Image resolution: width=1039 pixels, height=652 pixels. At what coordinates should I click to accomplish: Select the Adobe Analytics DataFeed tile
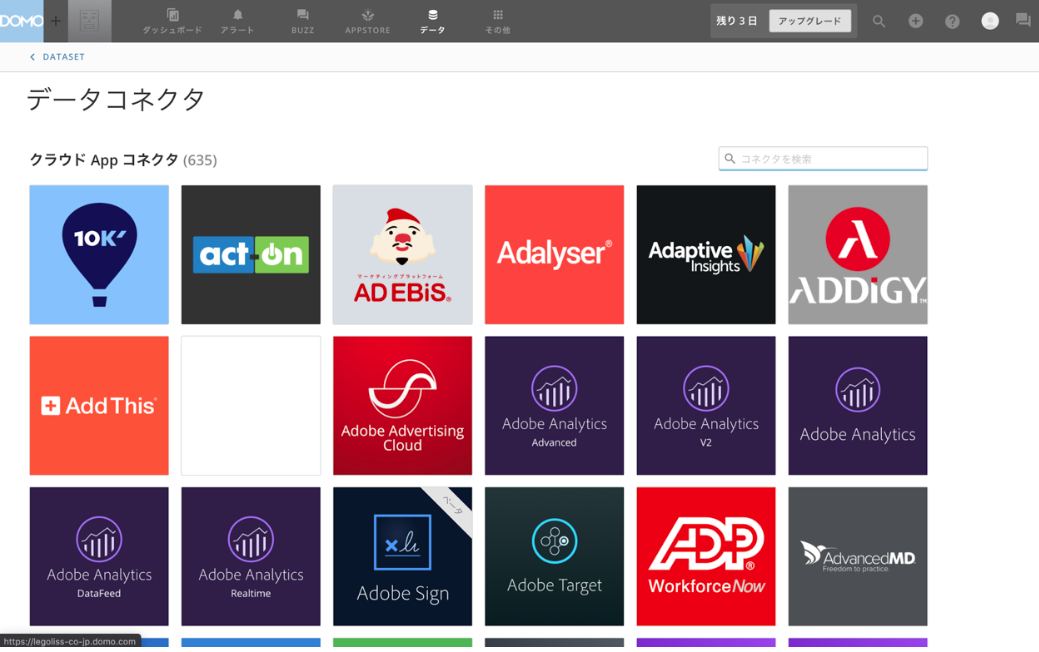pos(99,557)
